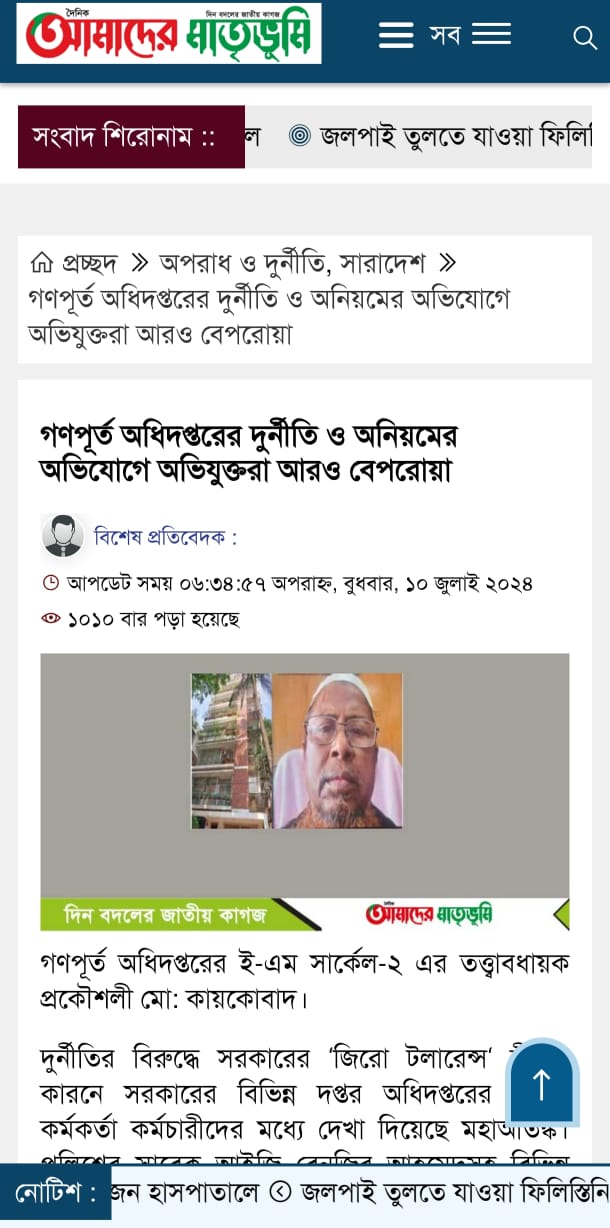Click the clock icon beside update time
The image size is (610, 1228).
point(50,583)
